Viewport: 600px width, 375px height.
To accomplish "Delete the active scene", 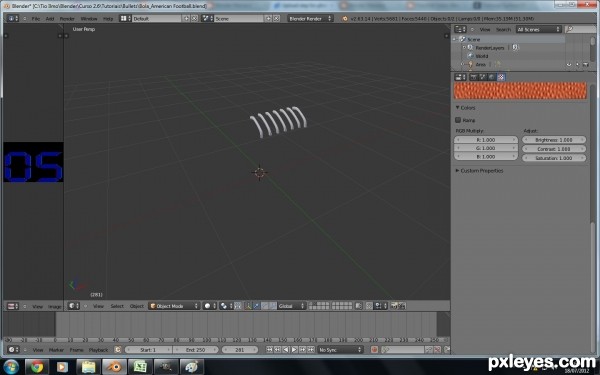I will pos(276,18).
